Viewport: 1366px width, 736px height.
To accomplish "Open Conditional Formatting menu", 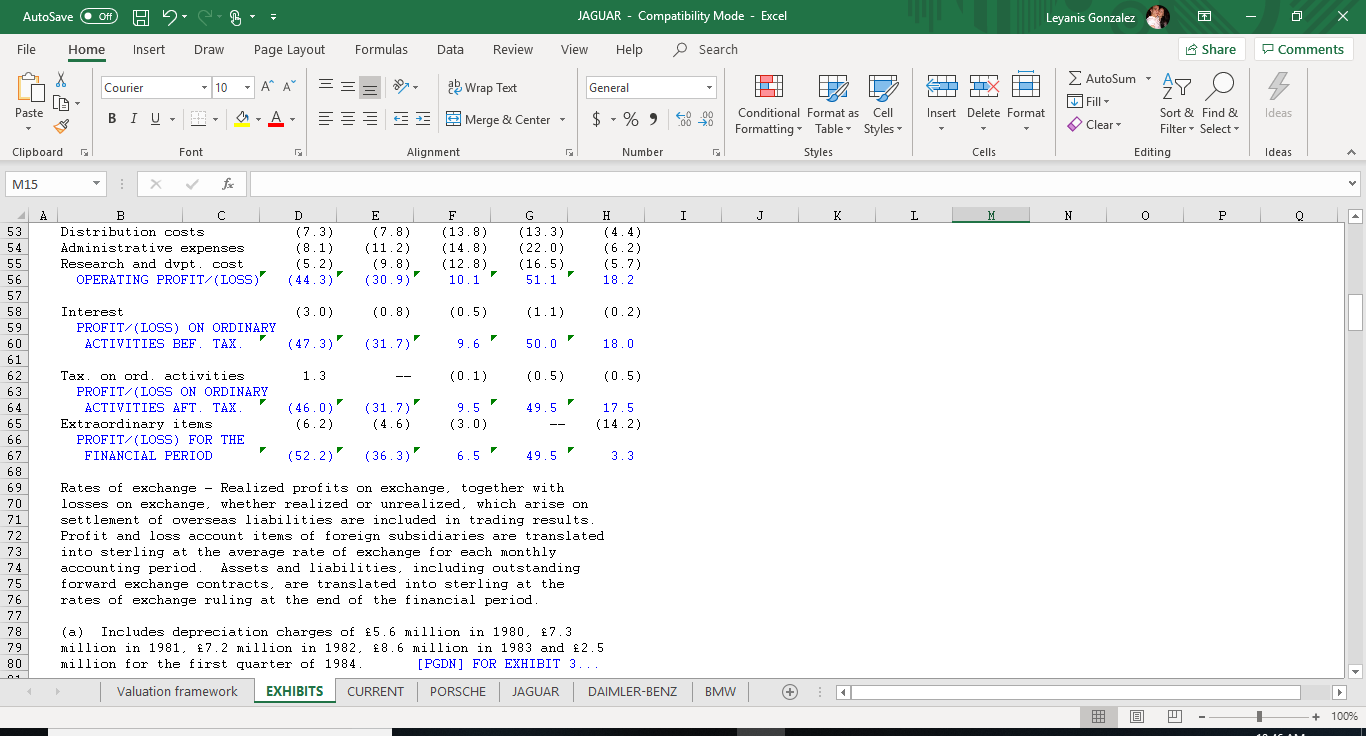I will point(768,104).
